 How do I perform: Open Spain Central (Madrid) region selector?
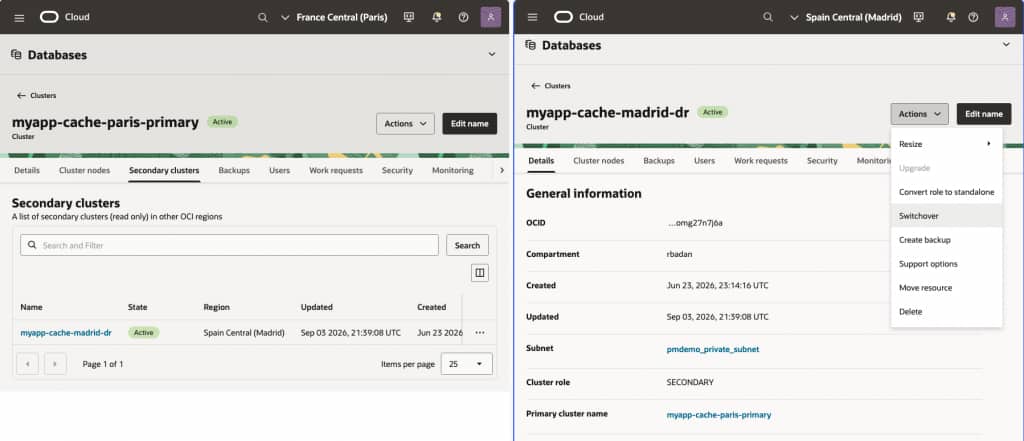coord(846,18)
